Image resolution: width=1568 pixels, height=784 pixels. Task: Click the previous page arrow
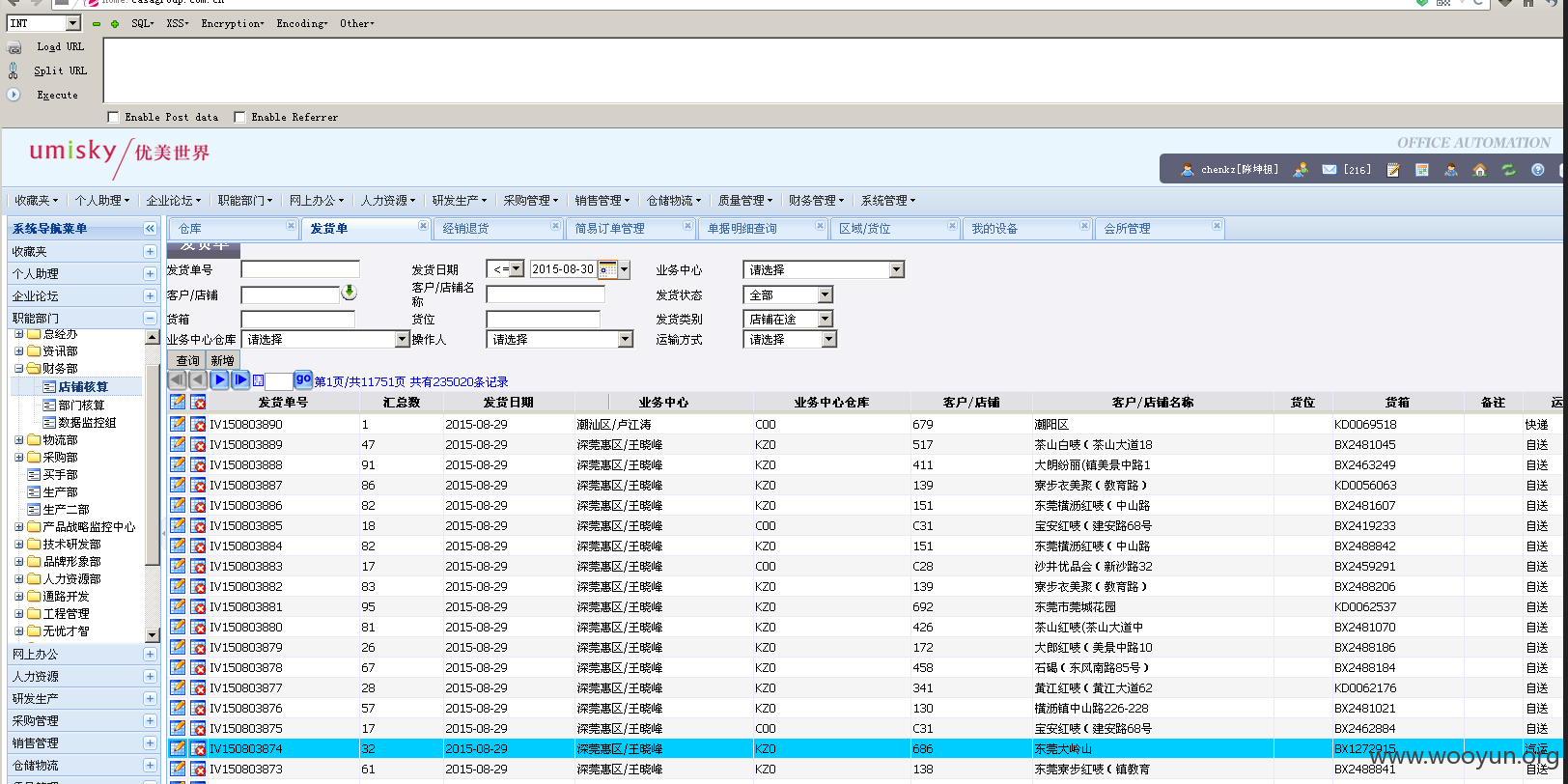coord(198,380)
